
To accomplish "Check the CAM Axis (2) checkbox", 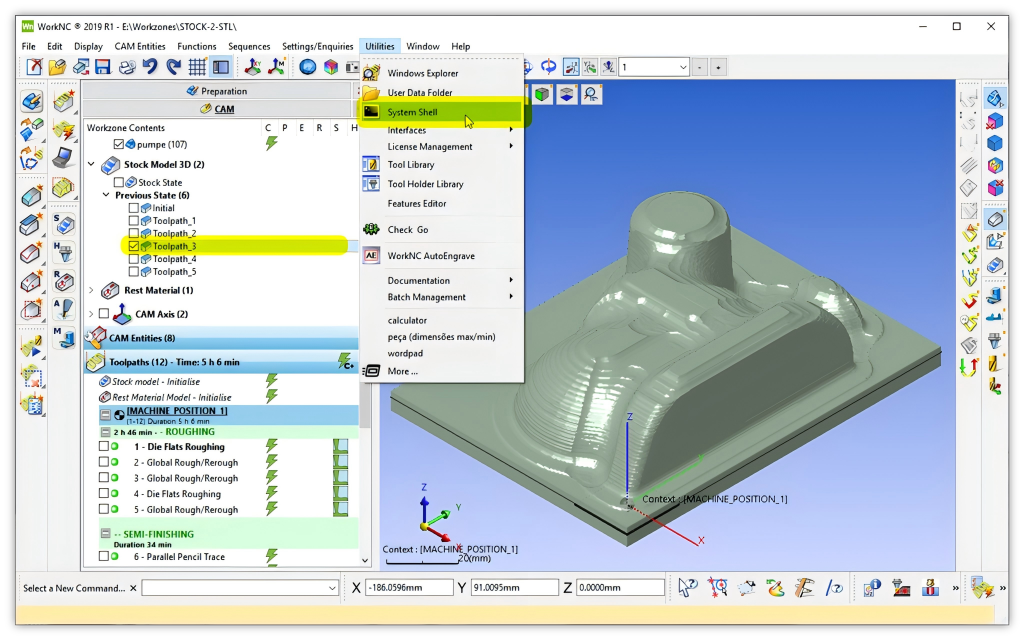I will click(x=104, y=314).
